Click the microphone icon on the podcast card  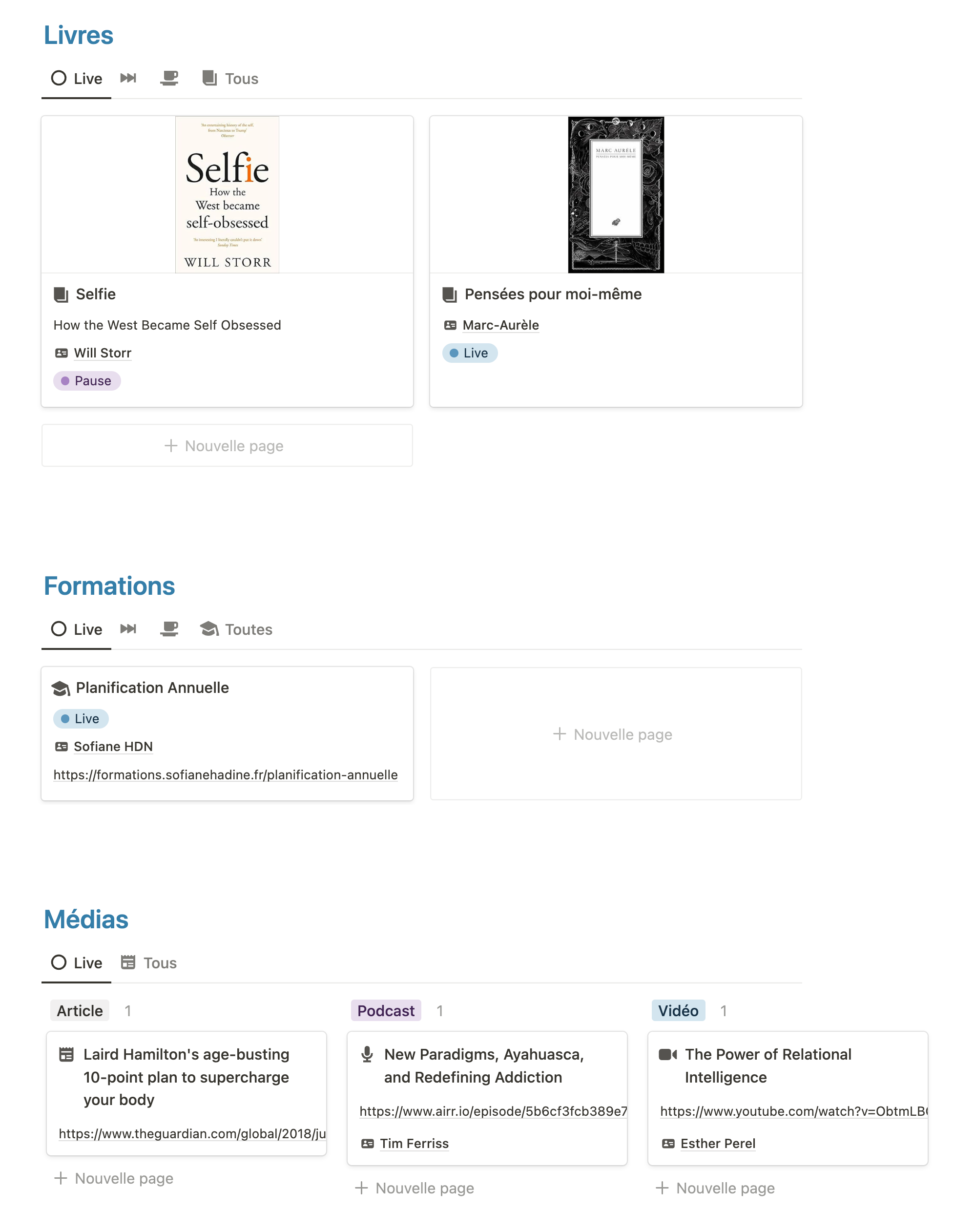tap(367, 1054)
